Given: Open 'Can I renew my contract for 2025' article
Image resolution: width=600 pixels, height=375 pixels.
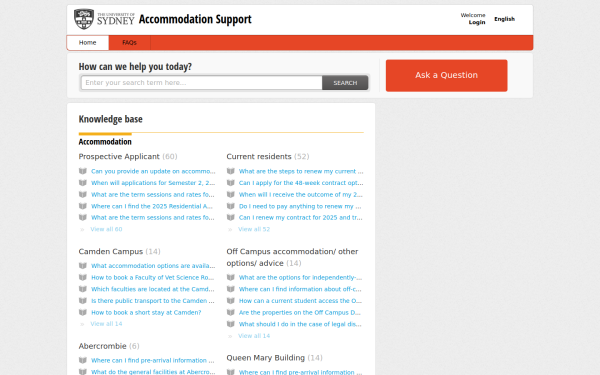Looking at the screenshot, I should coord(301,217).
